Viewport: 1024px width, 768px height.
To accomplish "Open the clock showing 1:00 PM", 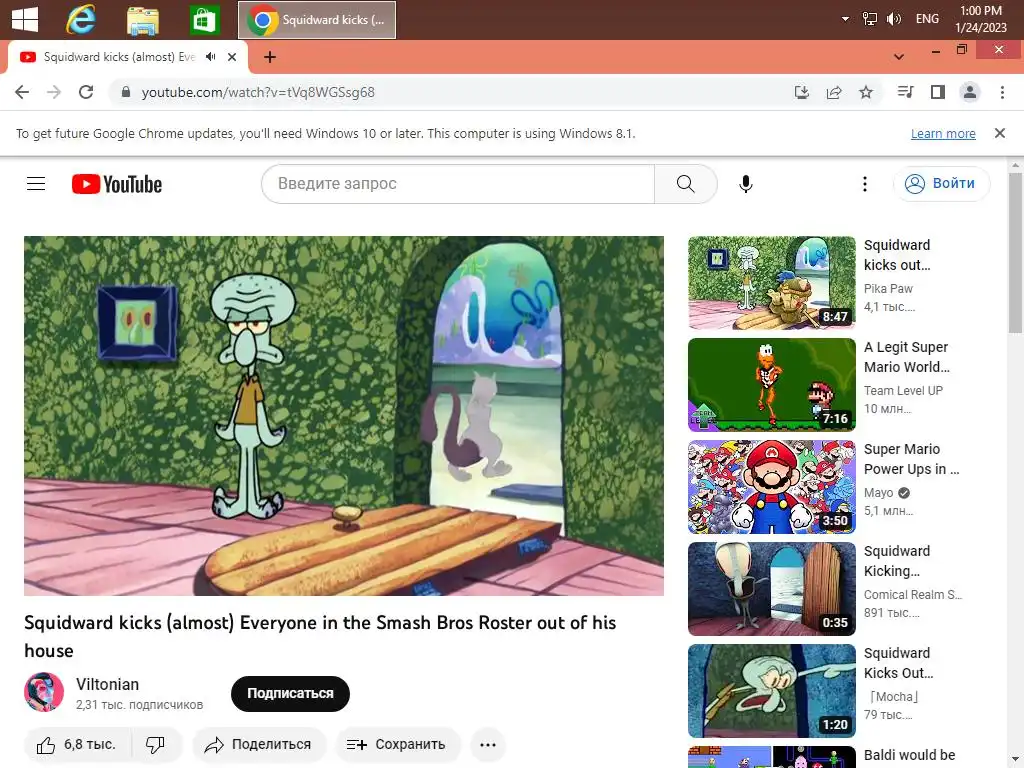I will [981, 19].
